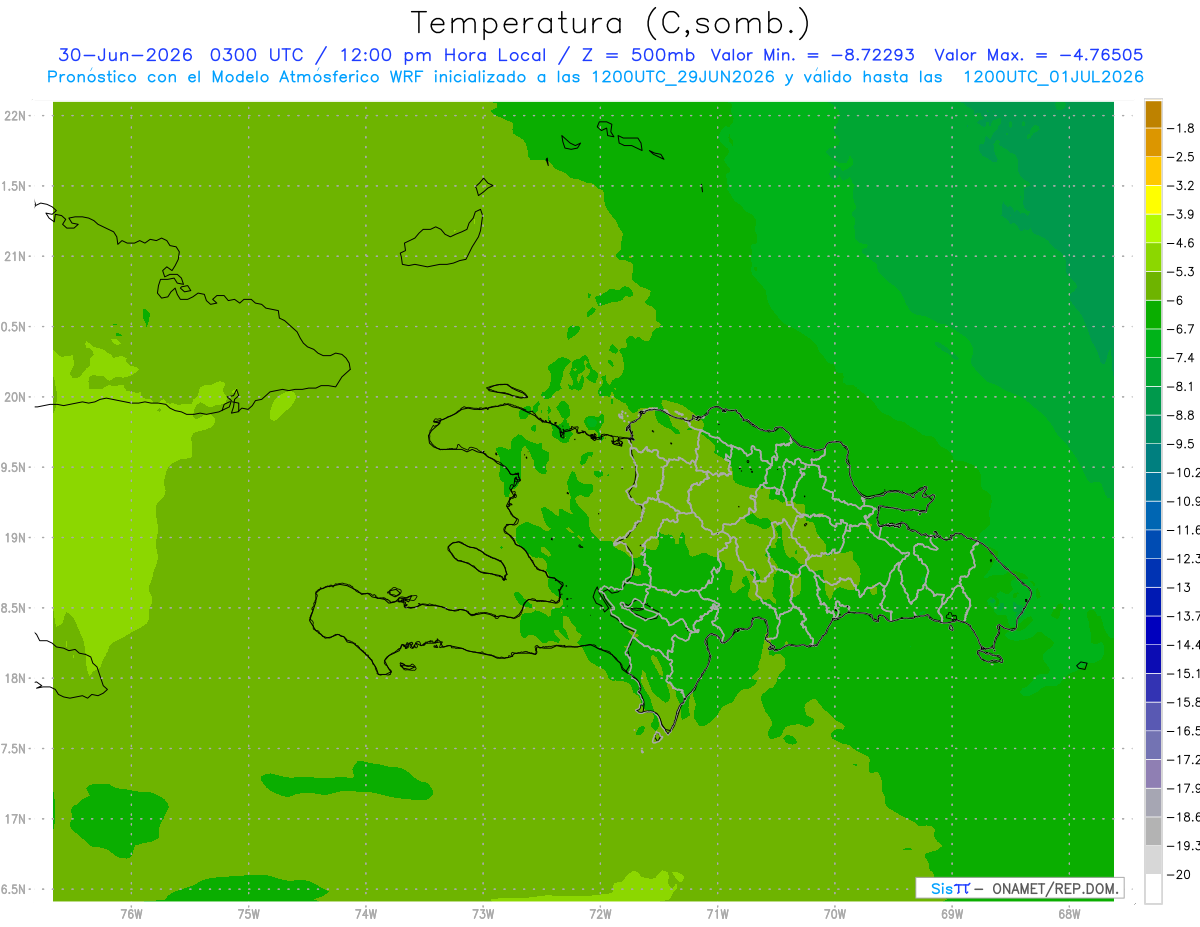Click the "-6.7" colorbar value
The image size is (1200, 927).
[1181, 329]
